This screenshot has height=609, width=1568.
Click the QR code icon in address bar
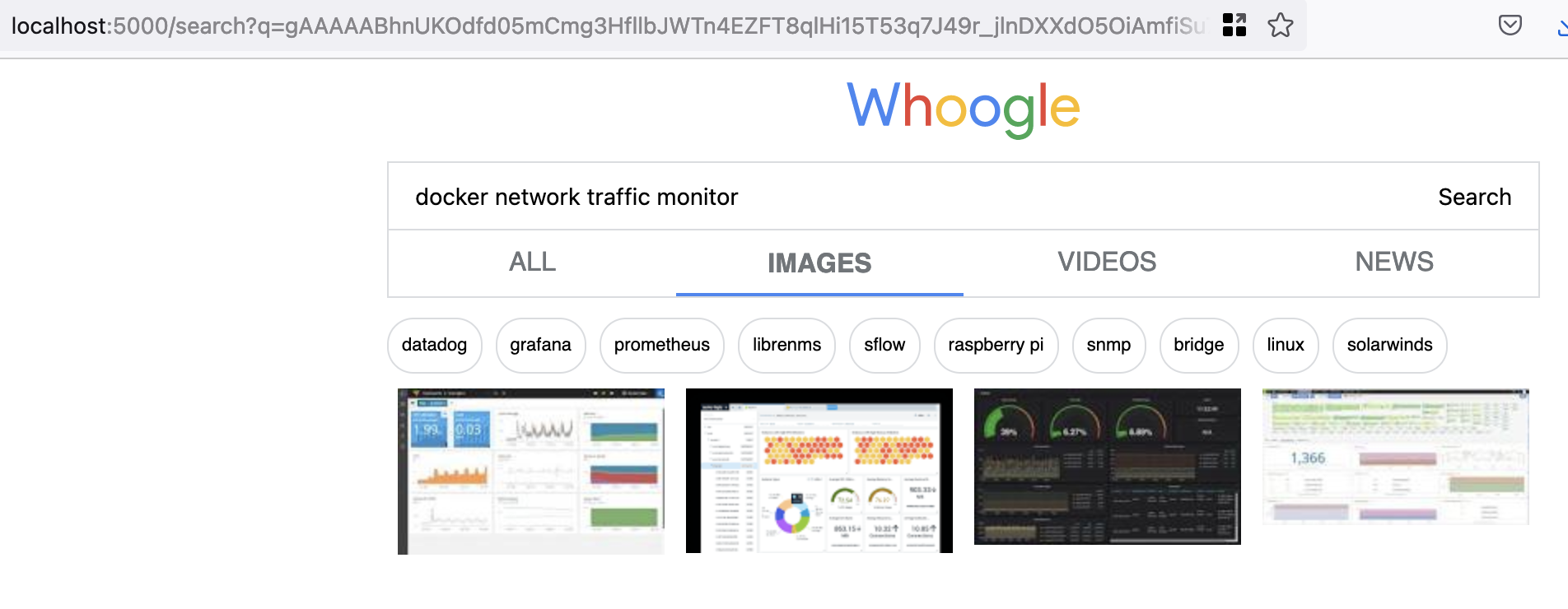(1234, 26)
